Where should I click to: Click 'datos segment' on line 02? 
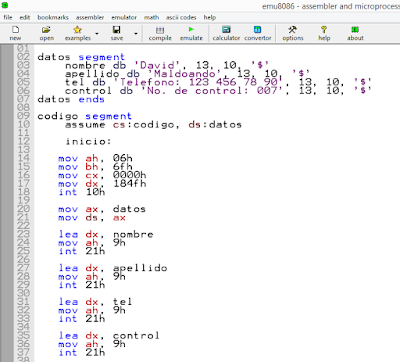click(x=81, y=57)
